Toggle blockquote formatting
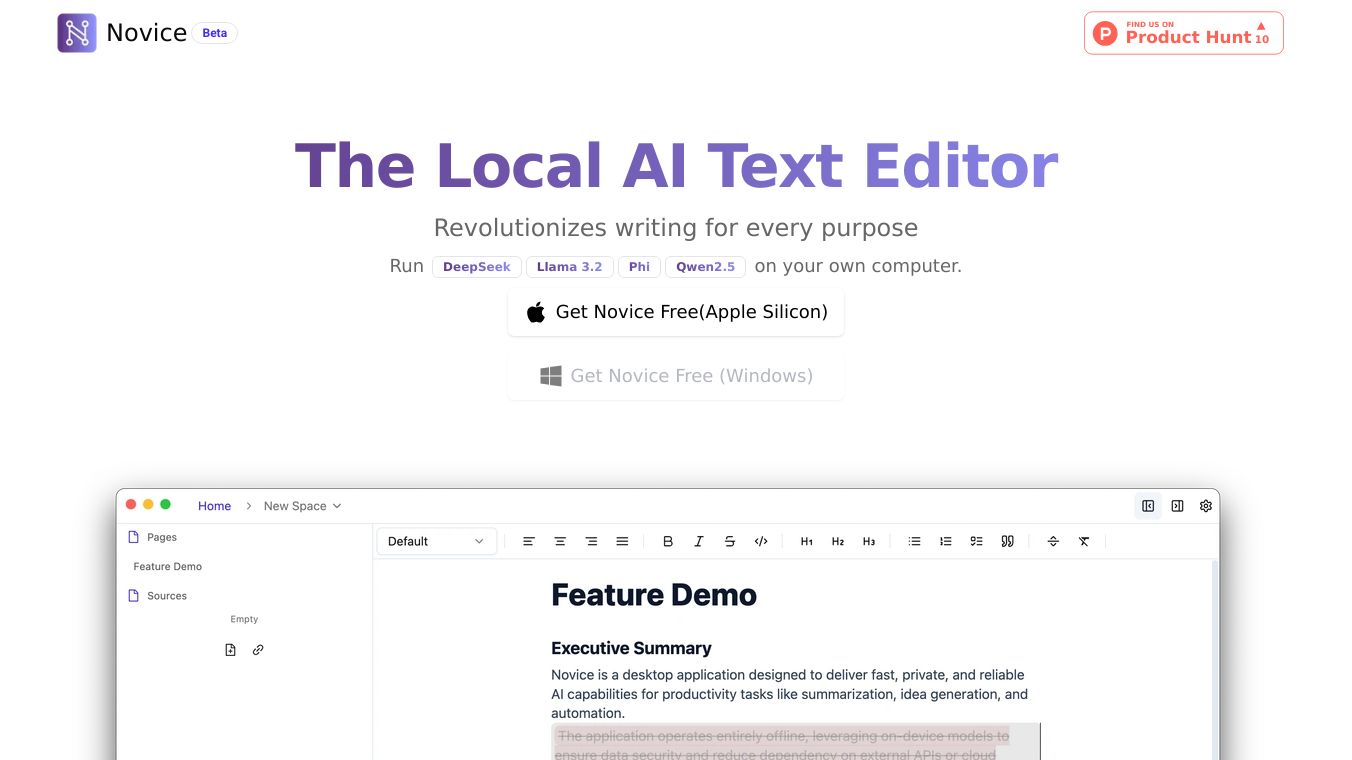Image resolution: width=1352 pixels, height=760 pixels. 1007,541
